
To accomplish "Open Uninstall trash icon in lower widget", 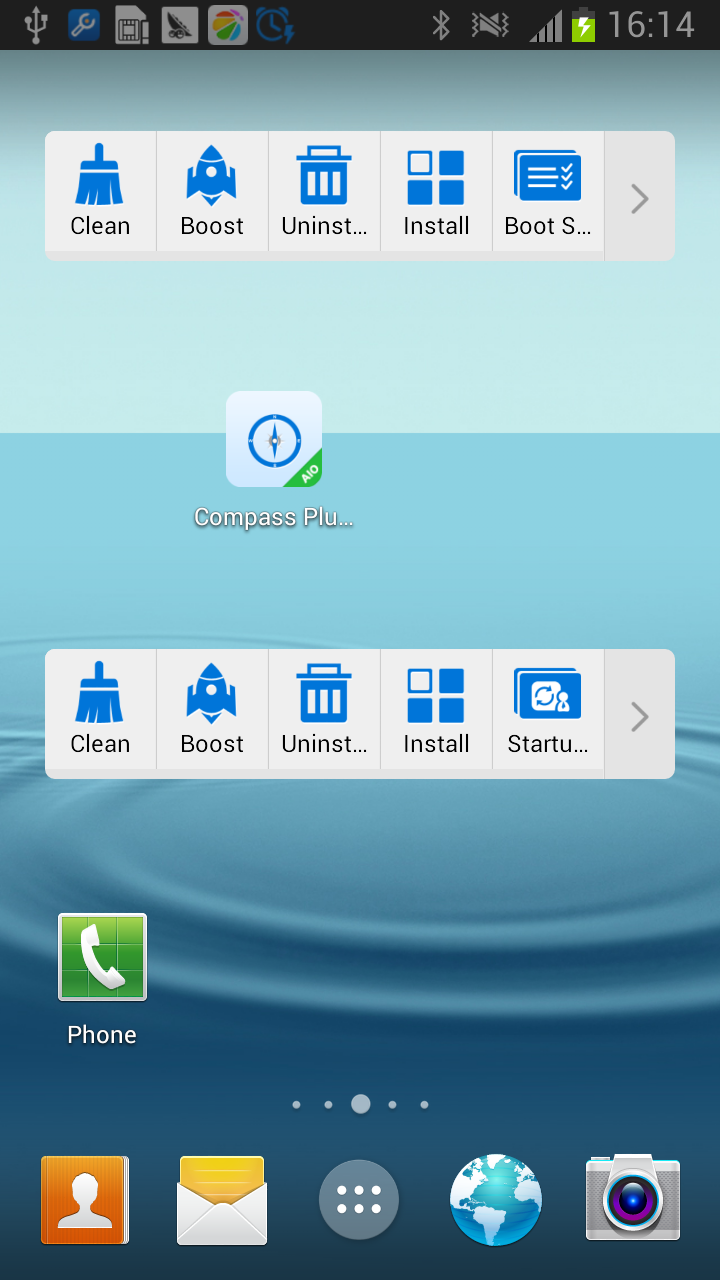I will (324, 709).
